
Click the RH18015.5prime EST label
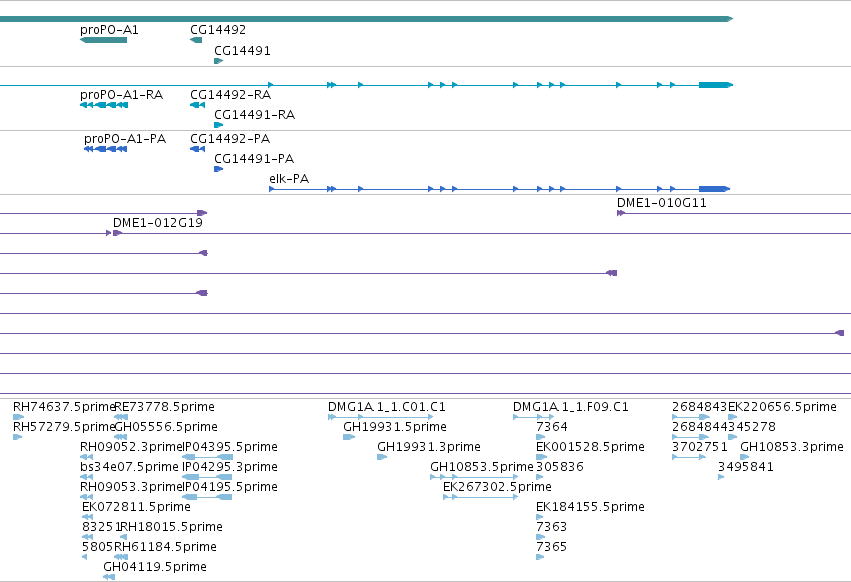pos(172,527)
